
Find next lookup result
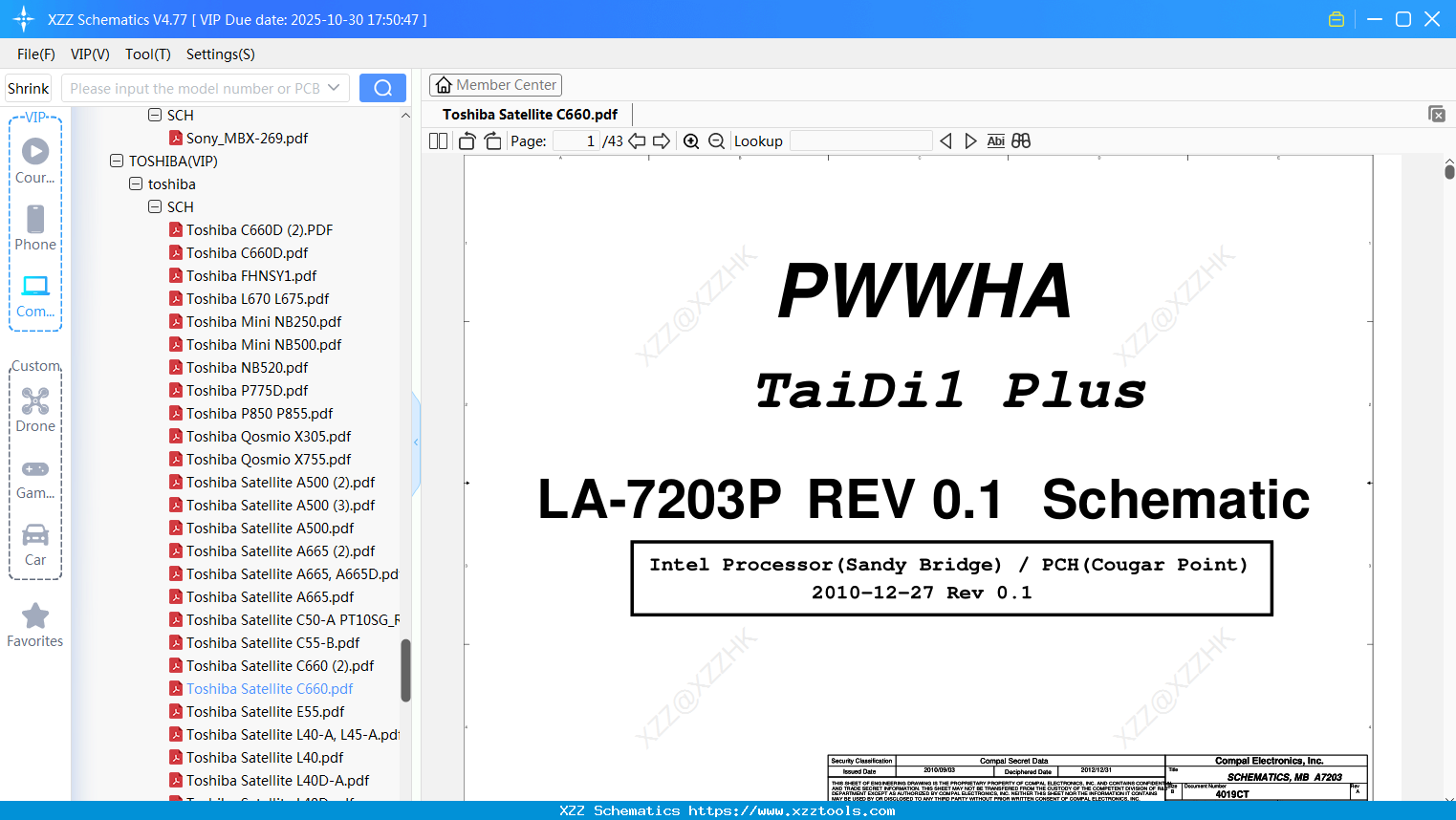point(970,140)
